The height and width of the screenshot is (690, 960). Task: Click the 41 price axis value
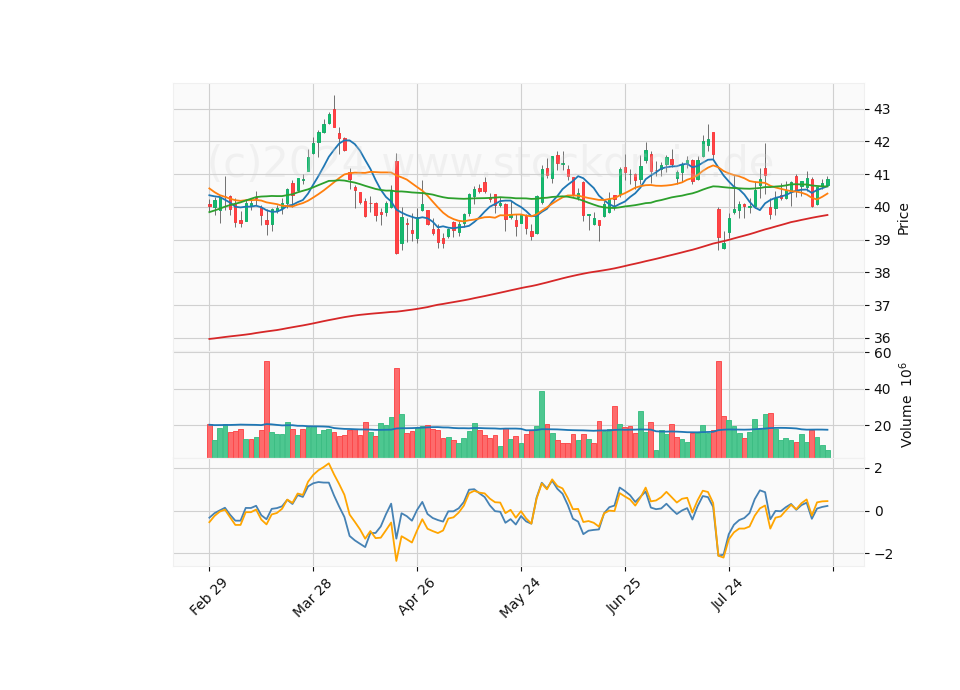click(882, 175)
